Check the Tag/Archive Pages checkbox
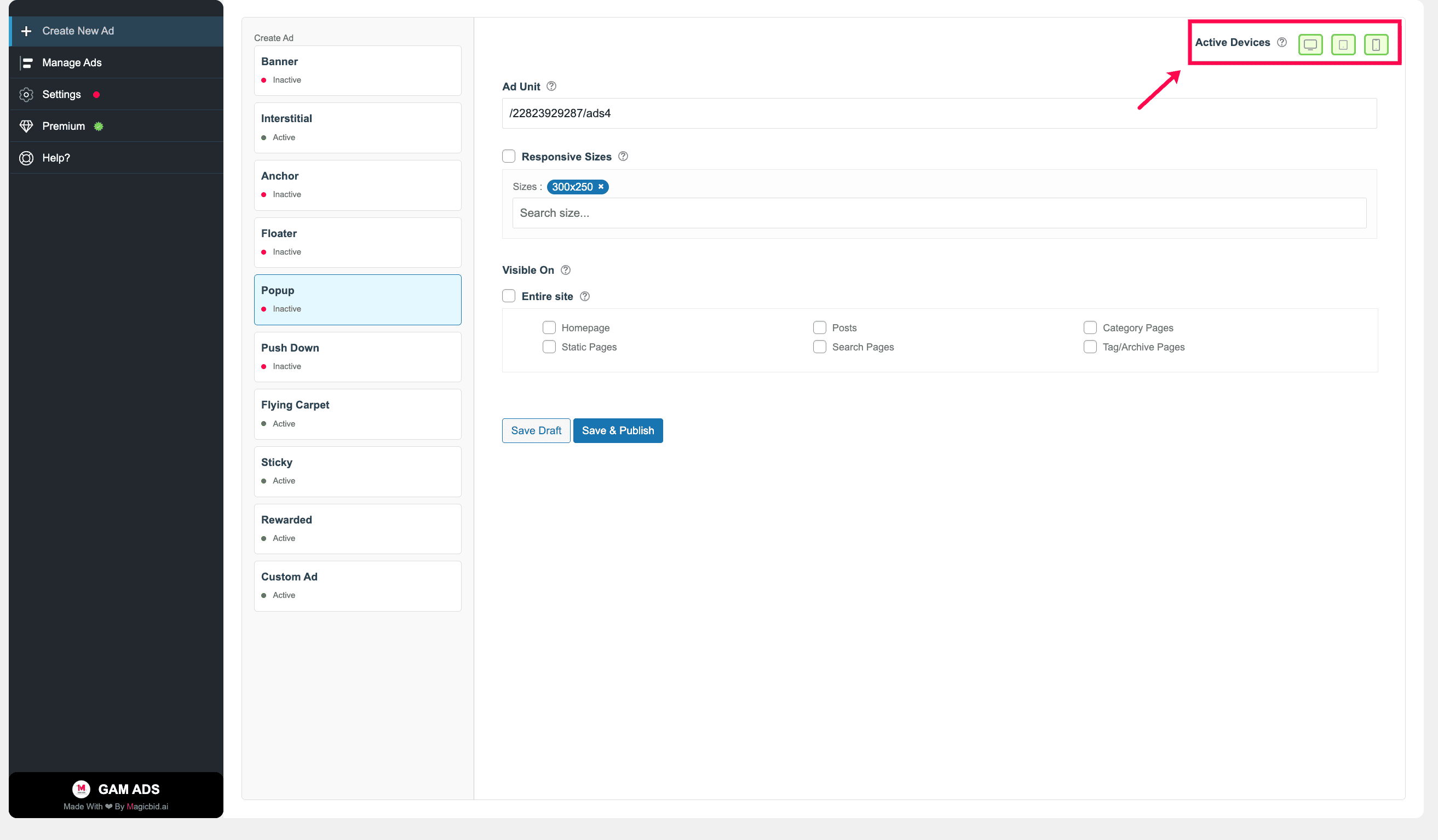The image size is (1438, 840). click(x=1090, y=347)
